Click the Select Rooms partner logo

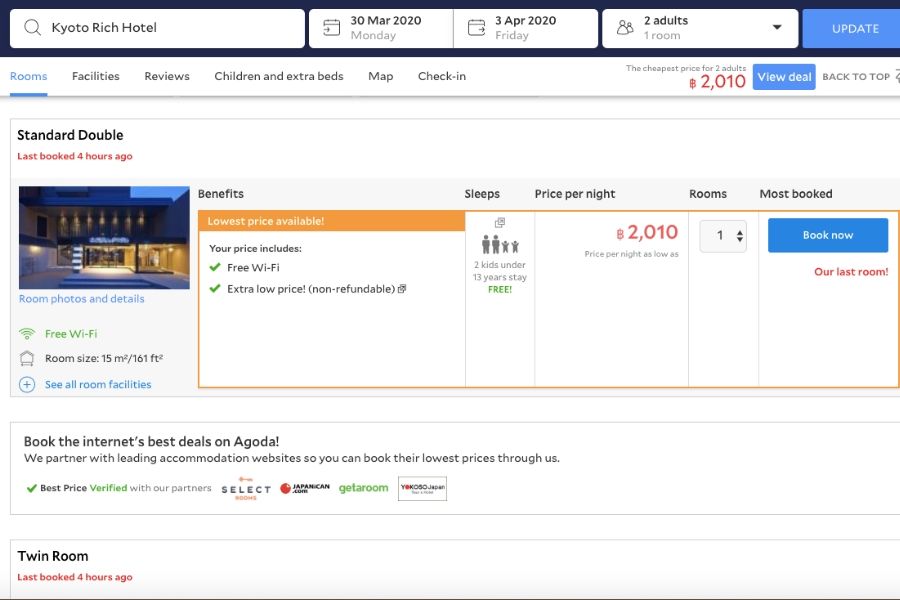coord(246,488)
